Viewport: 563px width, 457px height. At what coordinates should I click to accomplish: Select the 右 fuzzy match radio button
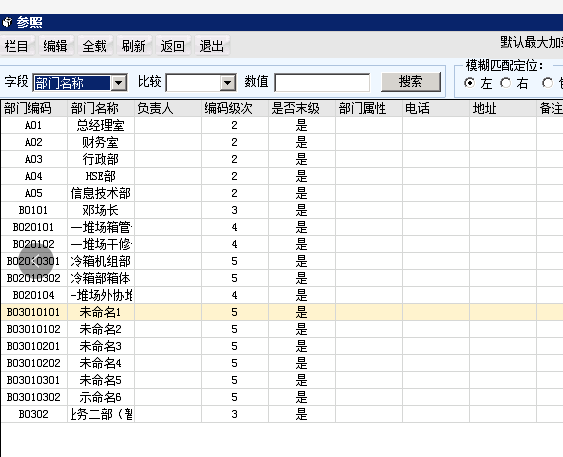[506, 83]
